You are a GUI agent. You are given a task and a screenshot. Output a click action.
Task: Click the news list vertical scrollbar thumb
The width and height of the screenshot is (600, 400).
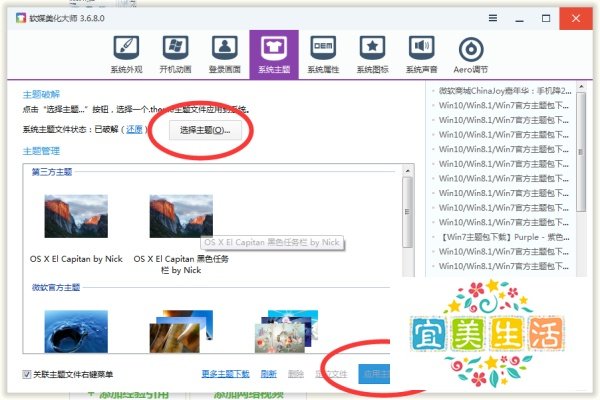[581, 152]
